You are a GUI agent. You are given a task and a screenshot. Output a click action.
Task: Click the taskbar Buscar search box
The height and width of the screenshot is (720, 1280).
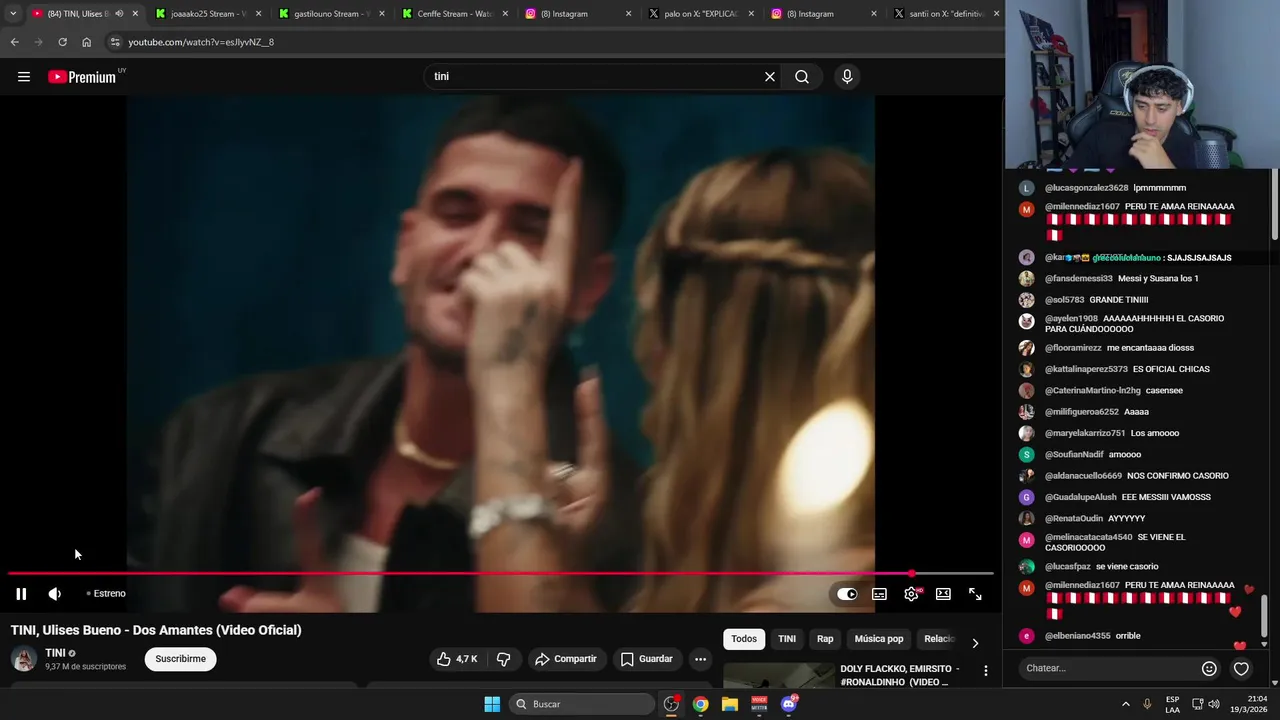pyautogui.click(x=582, y=704)
